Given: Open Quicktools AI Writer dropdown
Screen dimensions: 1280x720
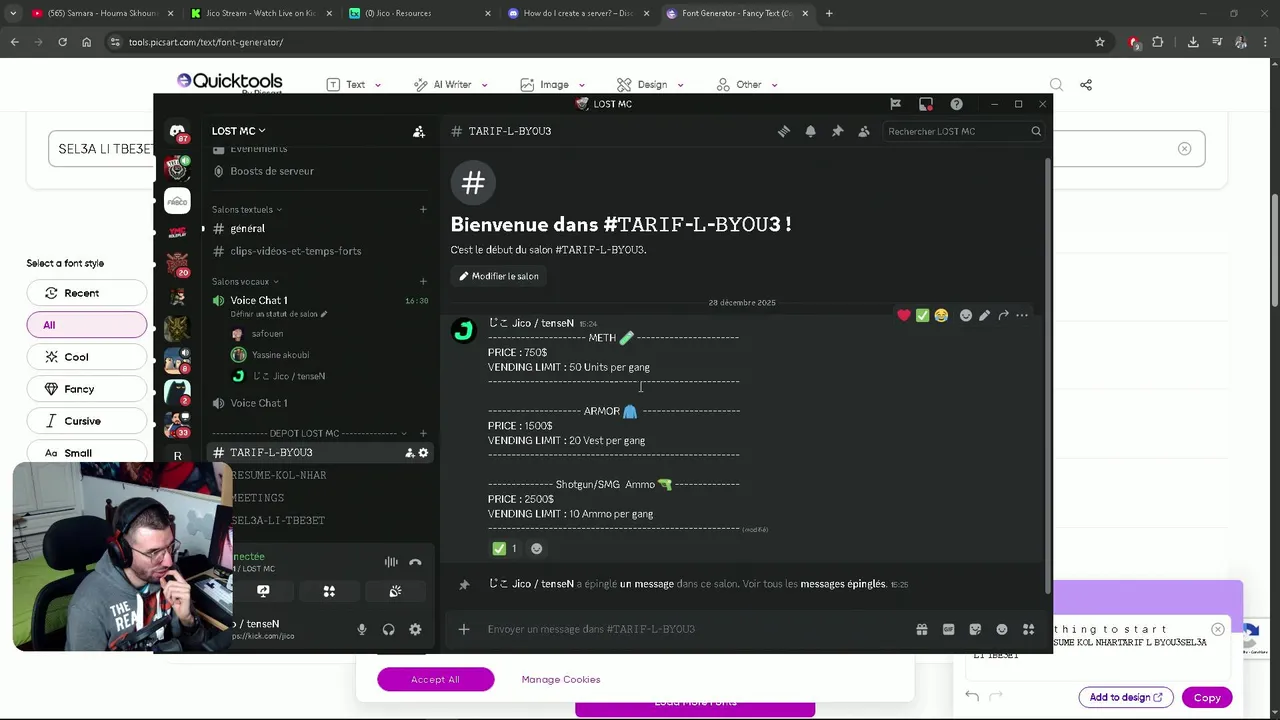Looking at the screenshot, I should 451,85.
